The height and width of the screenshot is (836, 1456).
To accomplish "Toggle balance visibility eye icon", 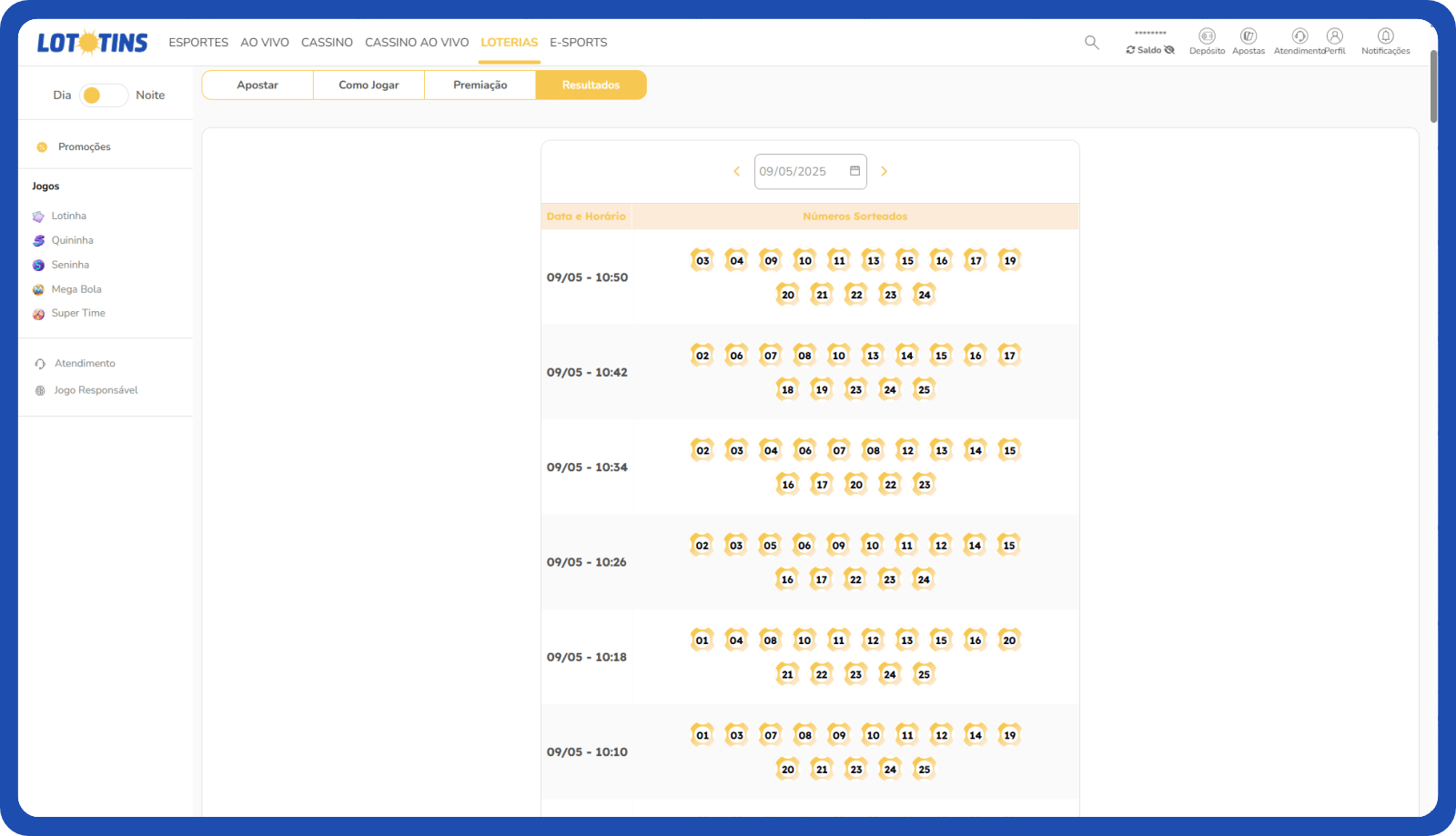I will point(1170,50).
